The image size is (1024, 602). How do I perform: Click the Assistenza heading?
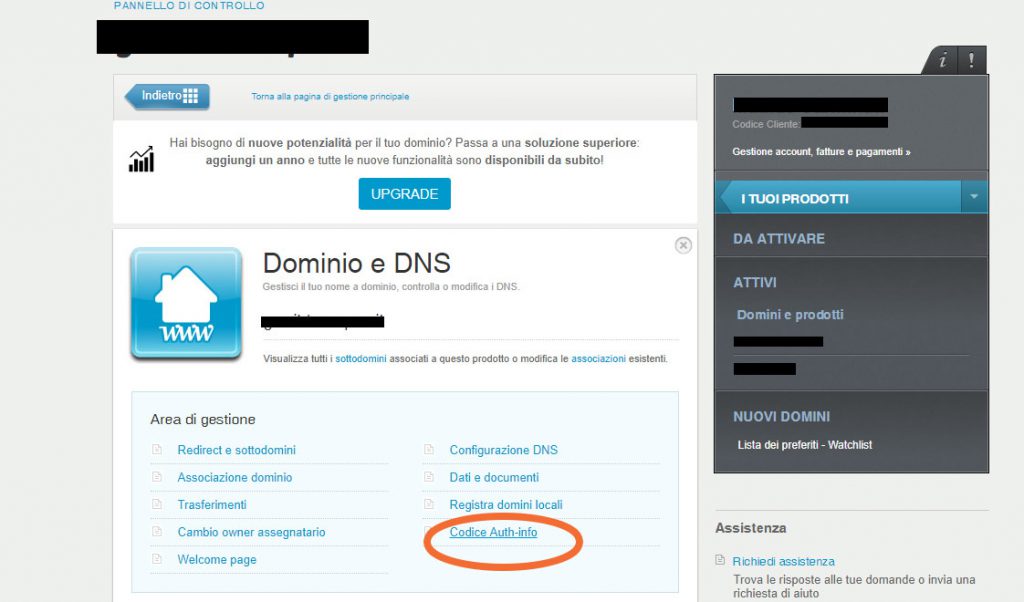750,528
